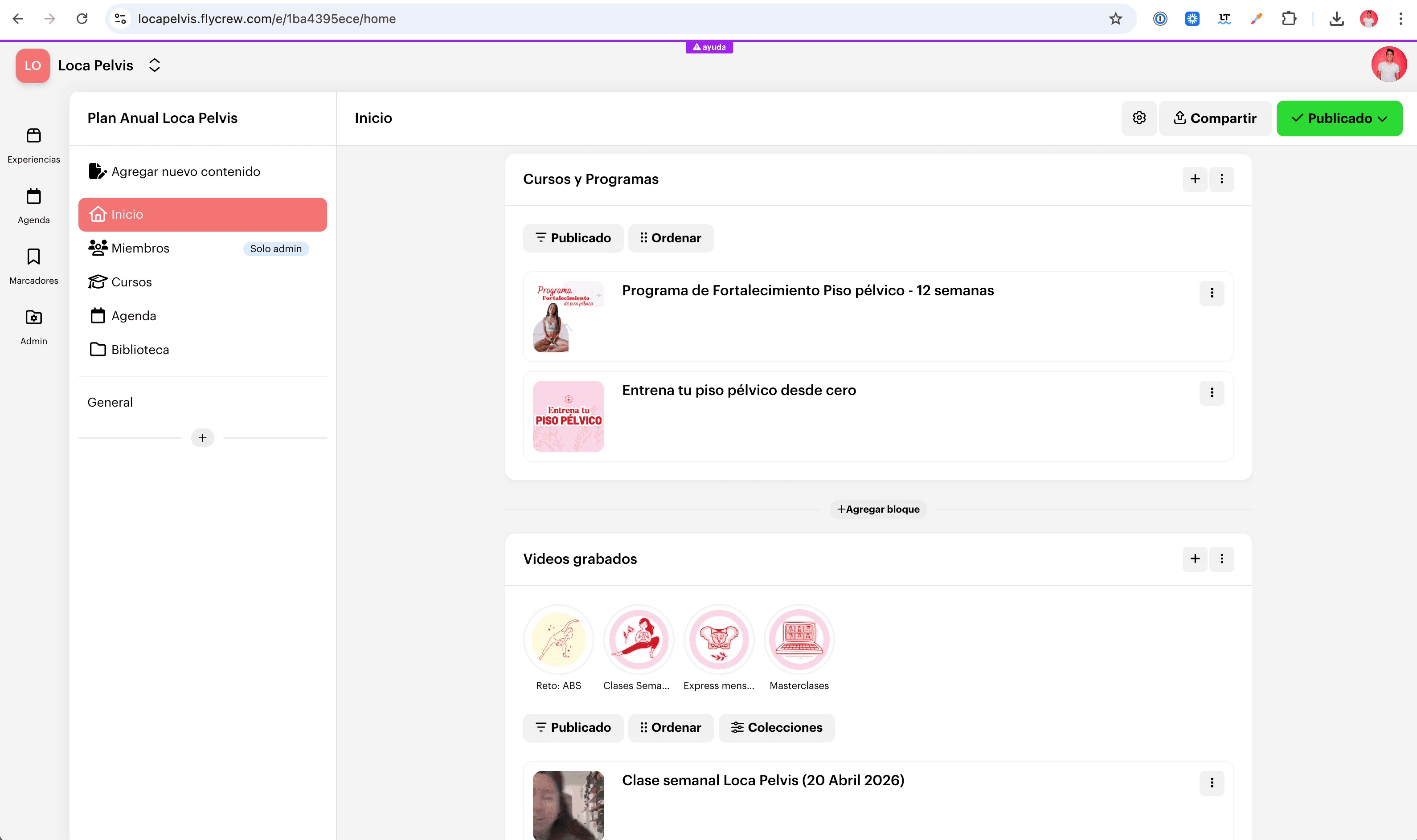This screenshot has height=840, width=1417.
Task: Select Inicio in the sidebar
Action: click(203, 215)
